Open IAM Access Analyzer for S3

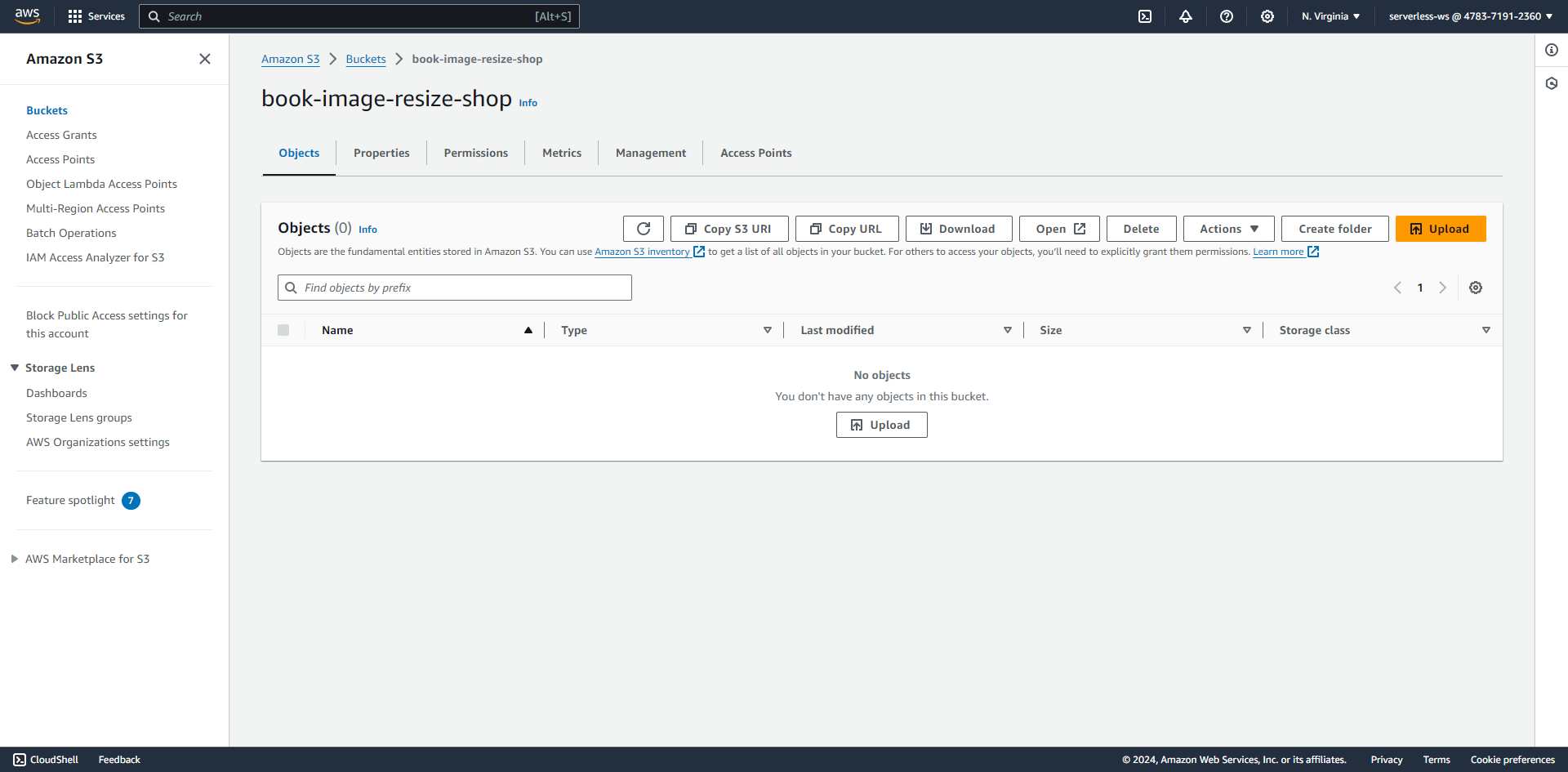pos(95,257)
